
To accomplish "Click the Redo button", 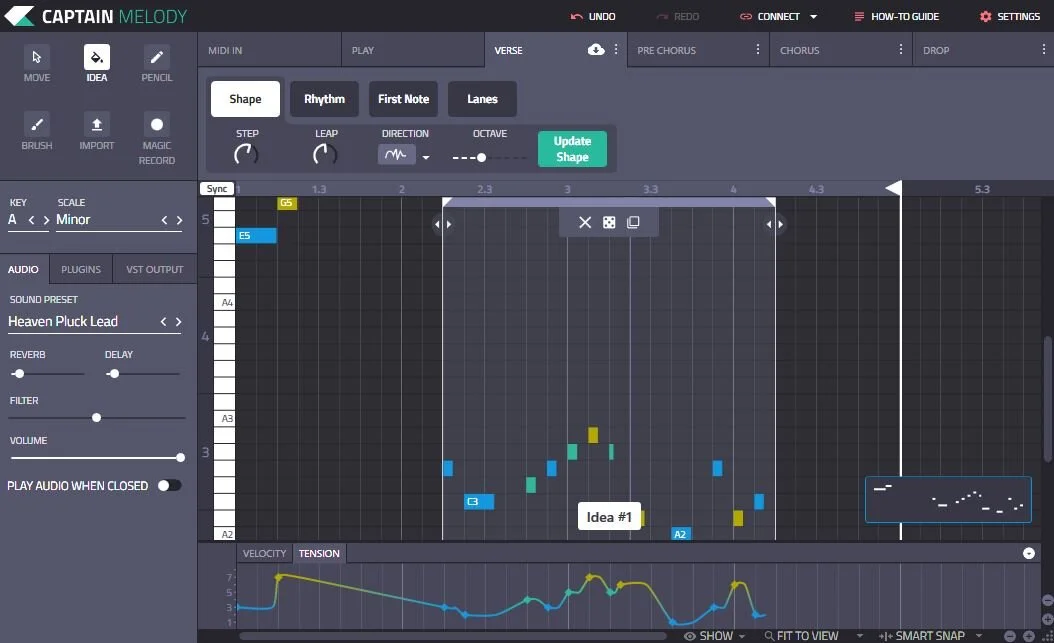I will pos(678,16).
